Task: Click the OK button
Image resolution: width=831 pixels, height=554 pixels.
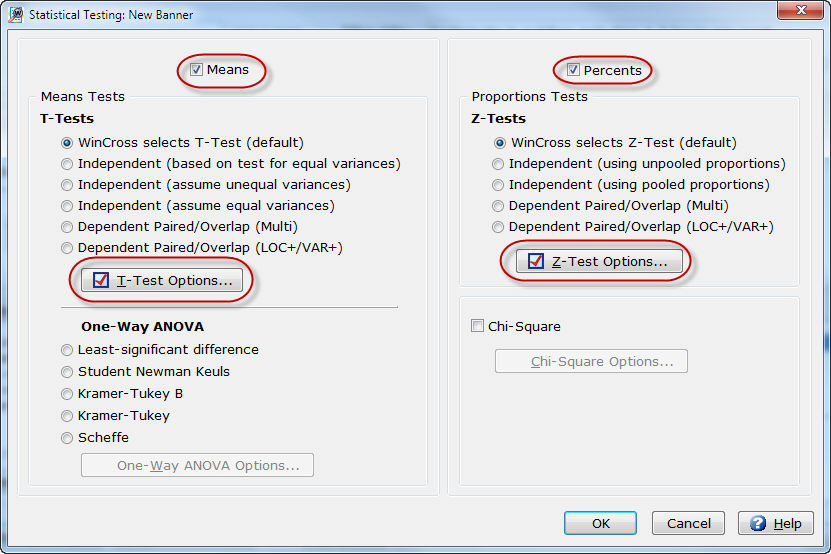Action: 600,523
